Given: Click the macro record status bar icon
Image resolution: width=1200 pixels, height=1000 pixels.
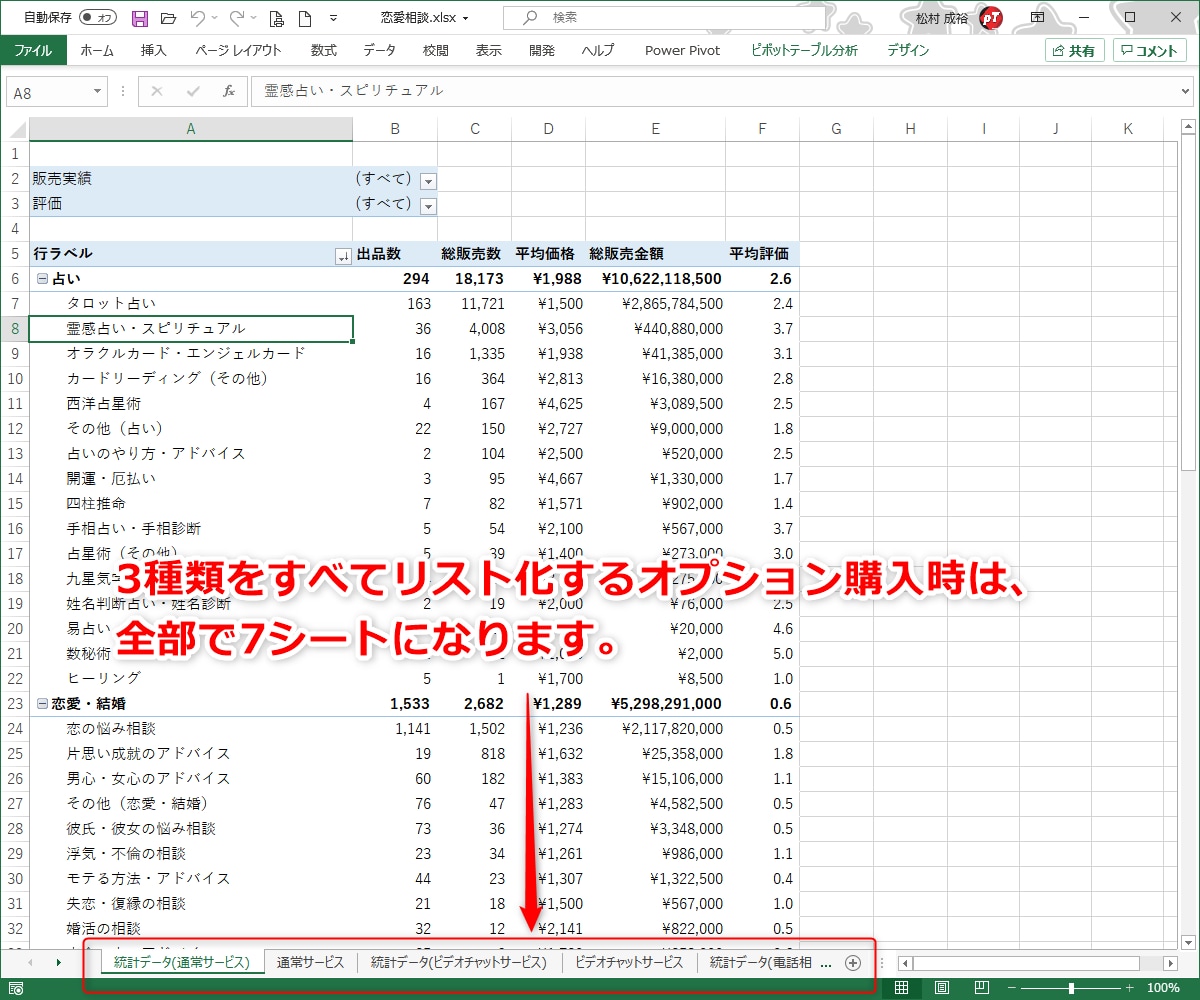Looking at the screenshot, I should 15,988.
